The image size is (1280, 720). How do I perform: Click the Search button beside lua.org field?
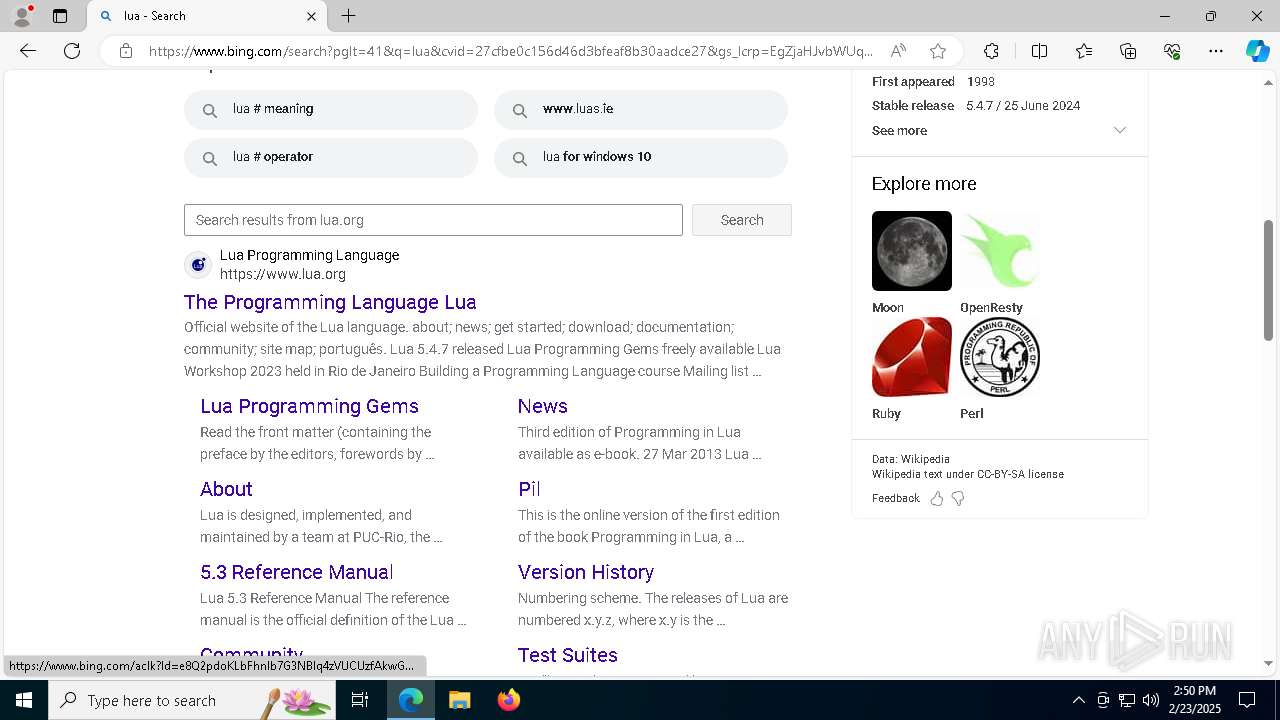click(742, 220)
